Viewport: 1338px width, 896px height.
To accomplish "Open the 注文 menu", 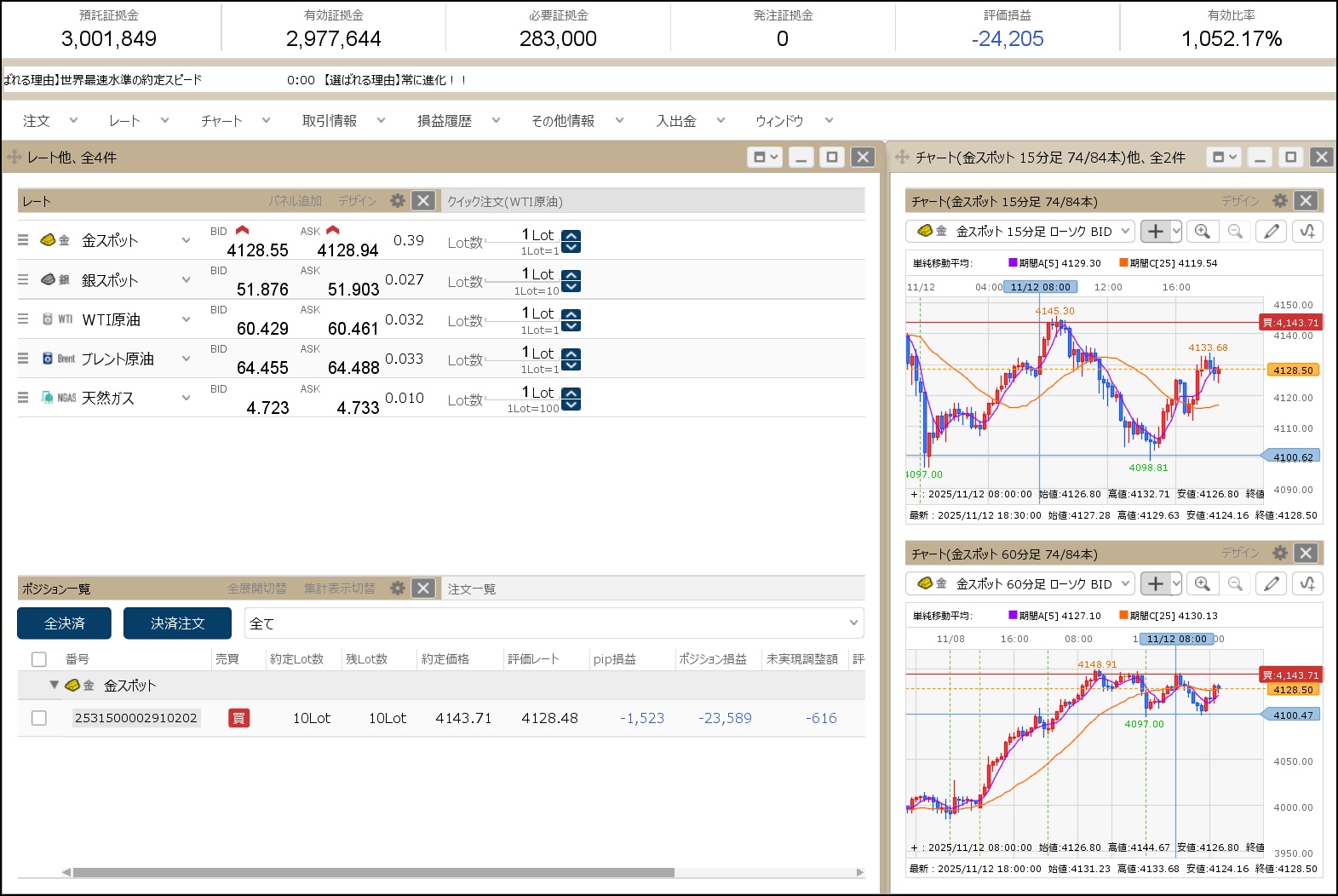I will pyautogui.click(x=49, y=121).
